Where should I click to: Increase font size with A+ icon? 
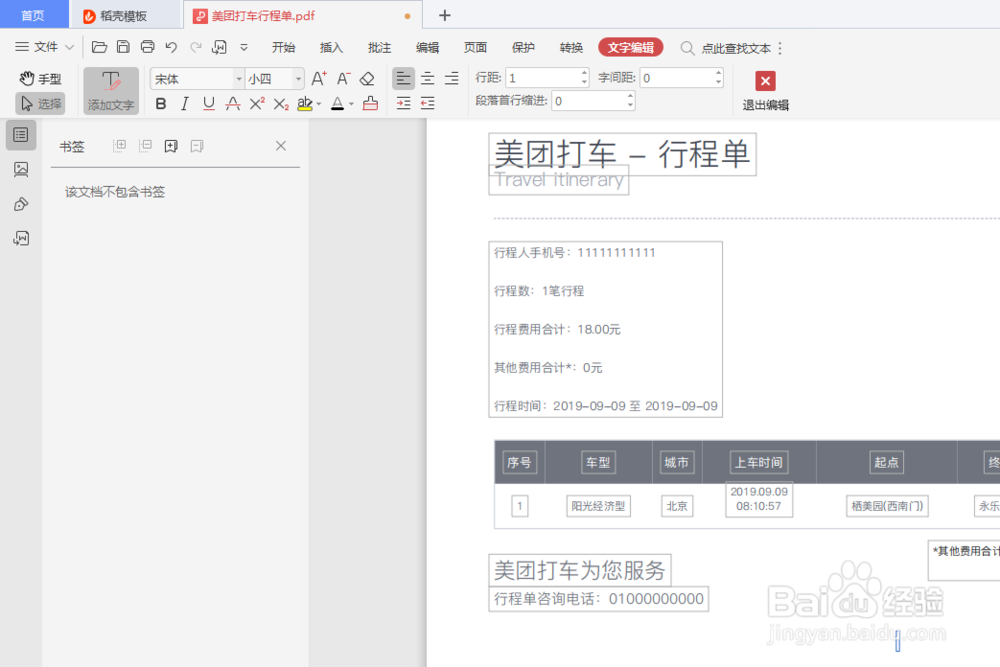click(x=319, y=78)
